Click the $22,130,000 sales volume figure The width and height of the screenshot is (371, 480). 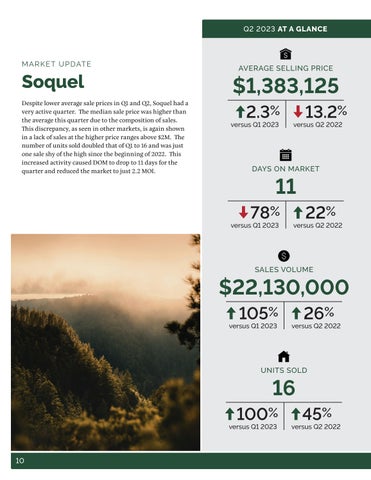284,287
